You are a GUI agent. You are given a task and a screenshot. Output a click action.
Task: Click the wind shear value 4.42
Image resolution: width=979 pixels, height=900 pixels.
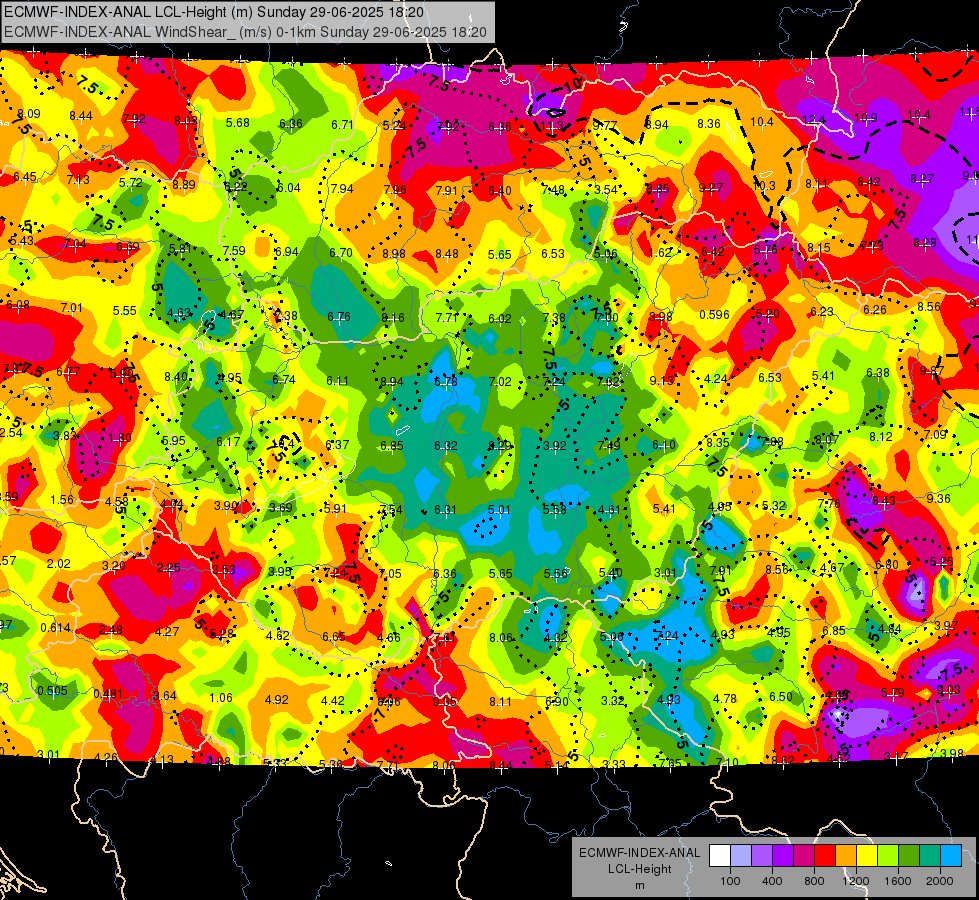(333, 701)
